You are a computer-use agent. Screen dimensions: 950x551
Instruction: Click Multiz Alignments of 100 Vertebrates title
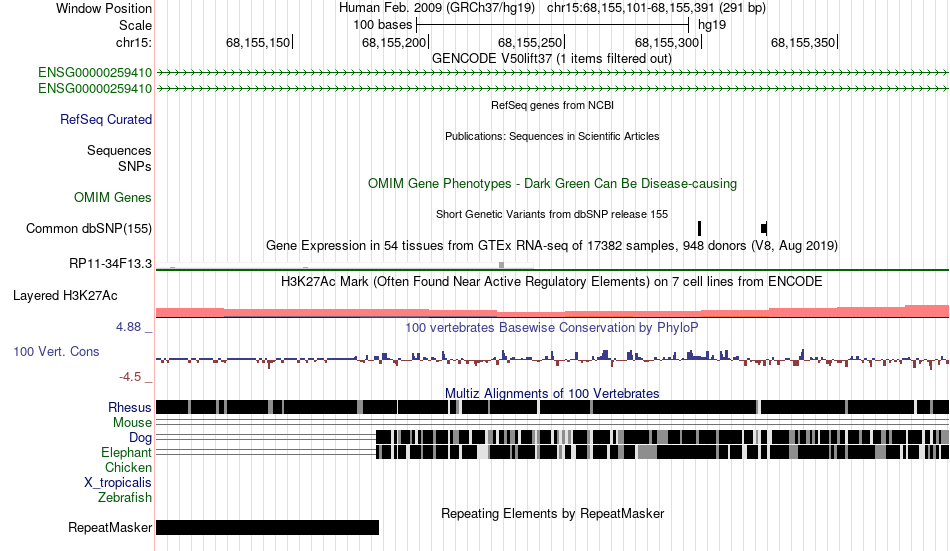pos(552,393)
